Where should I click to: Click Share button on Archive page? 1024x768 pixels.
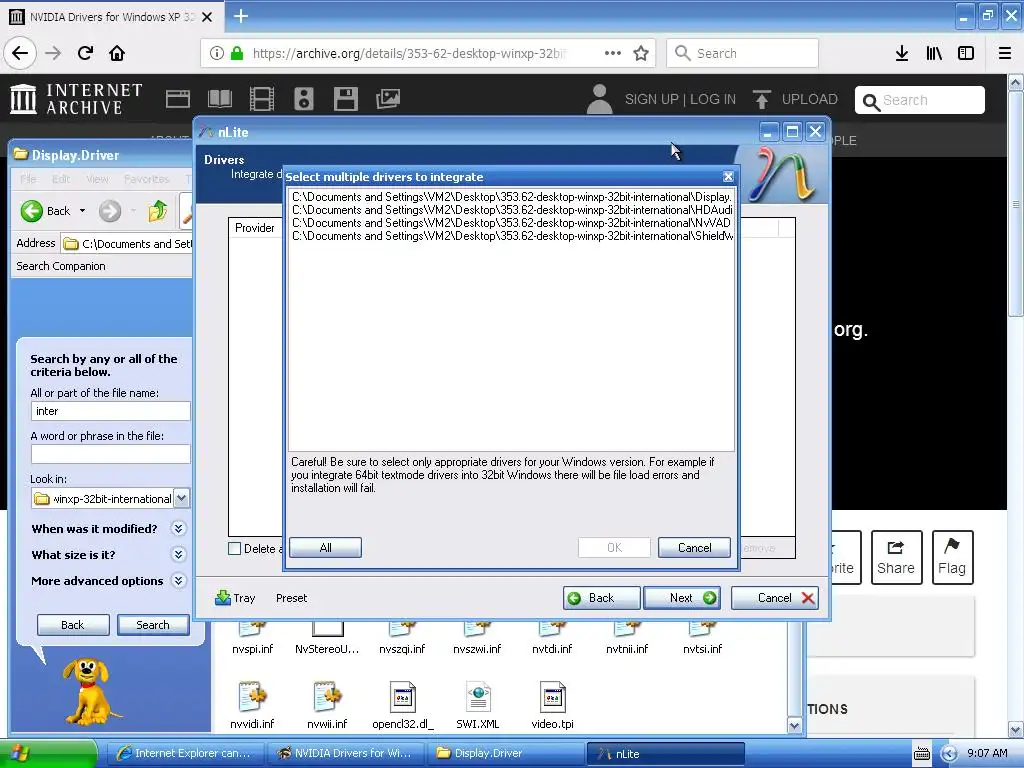(896, 557)
